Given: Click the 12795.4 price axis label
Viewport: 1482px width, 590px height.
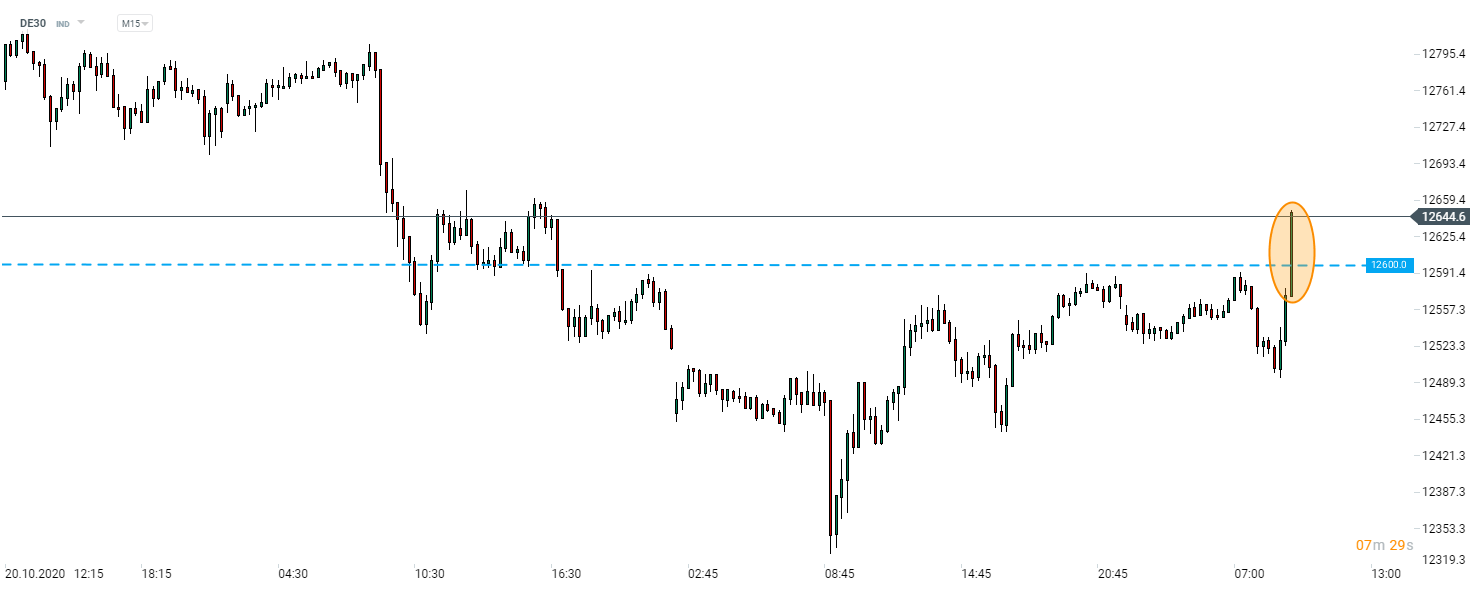Looking at the screenshot, I should click(1443, 54).
